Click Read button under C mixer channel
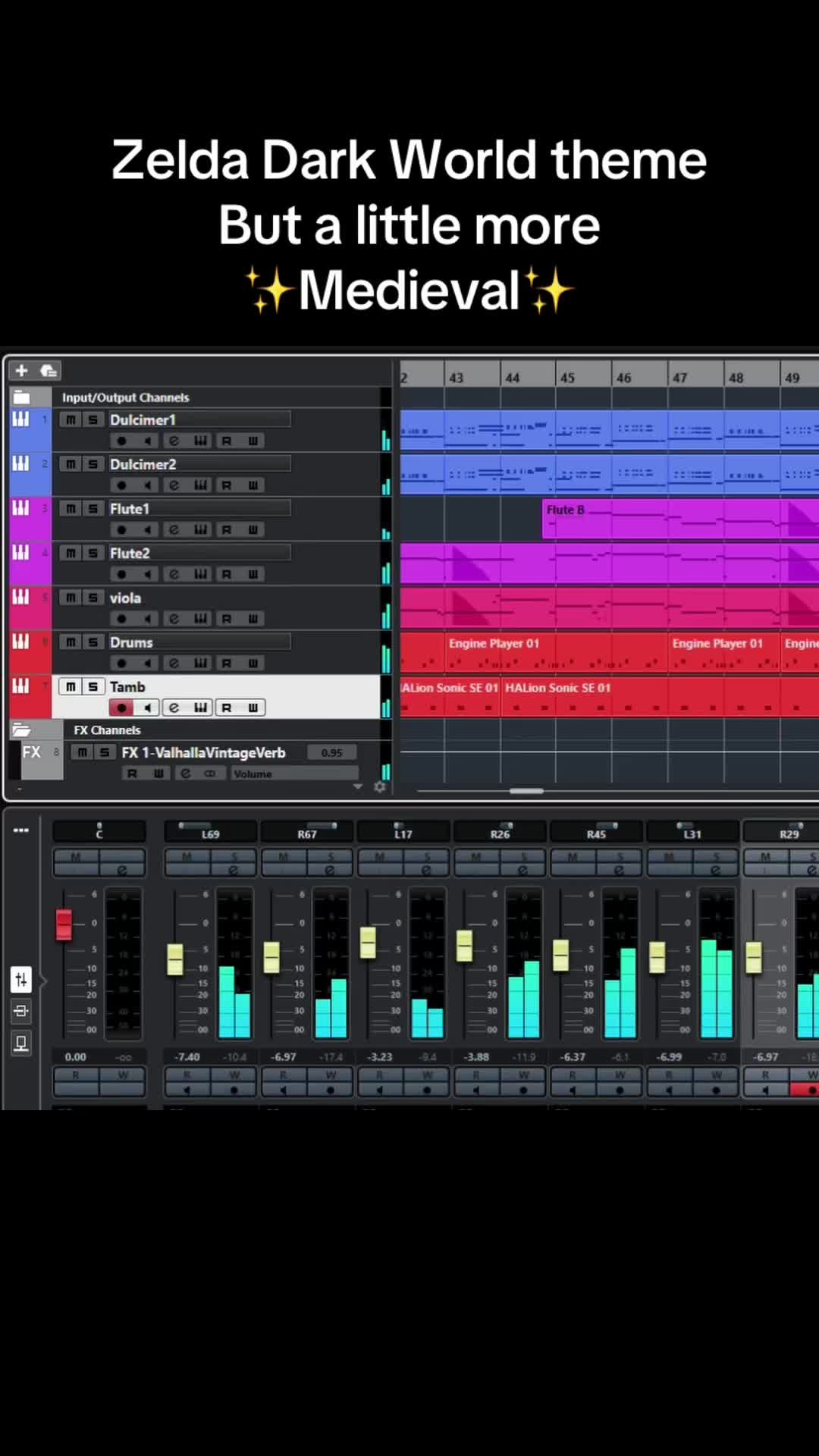Image resolution: width=819 pixels, height=1456 pixels. coord(76,1075)
